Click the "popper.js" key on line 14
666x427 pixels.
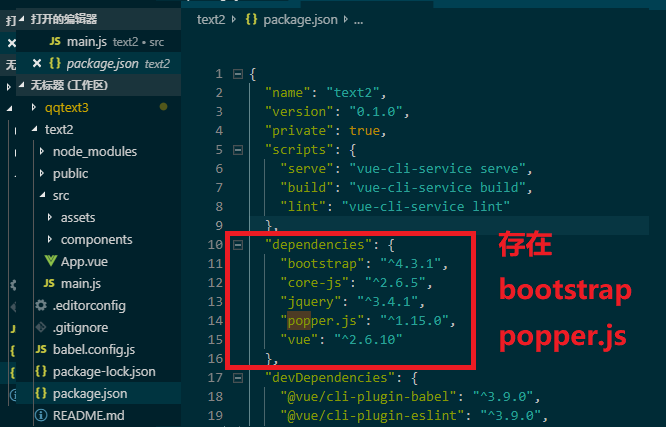(322, 321)
